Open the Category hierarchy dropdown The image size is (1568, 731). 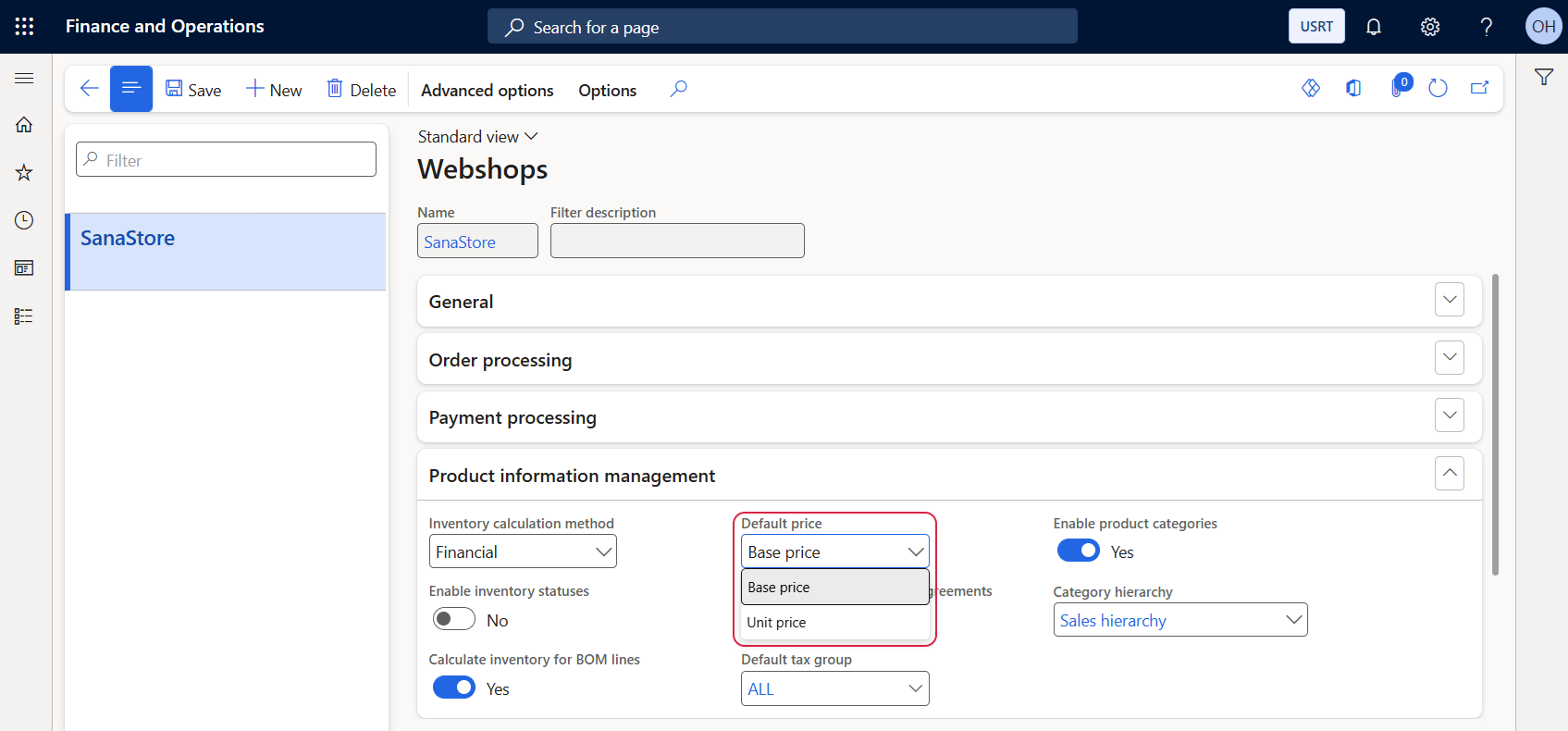1180,620
